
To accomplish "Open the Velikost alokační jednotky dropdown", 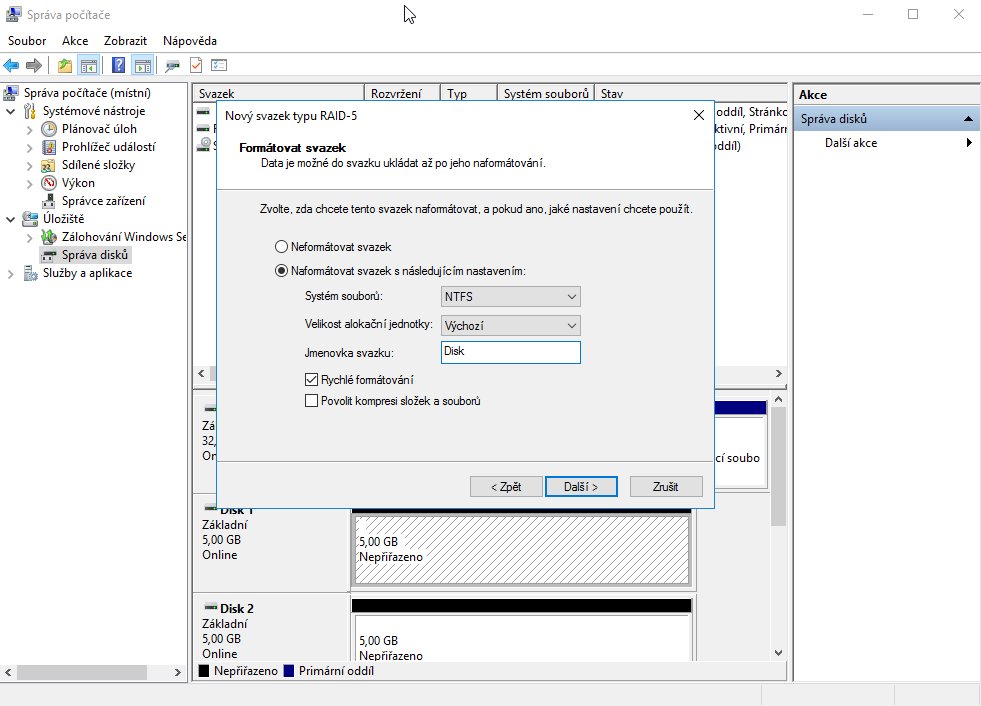I will (510, 326).
